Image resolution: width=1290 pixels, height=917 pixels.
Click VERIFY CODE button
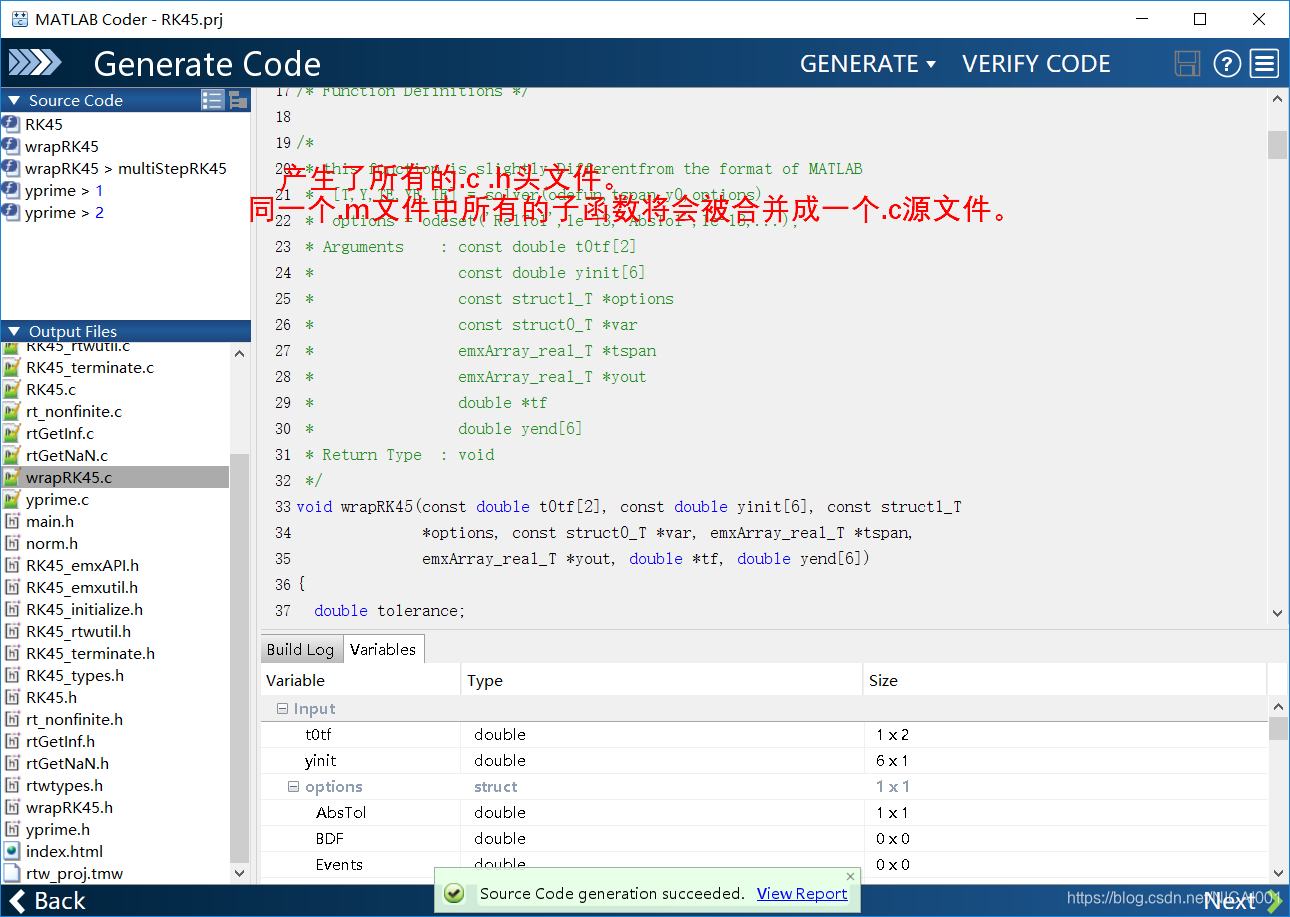click(1036, 64)
